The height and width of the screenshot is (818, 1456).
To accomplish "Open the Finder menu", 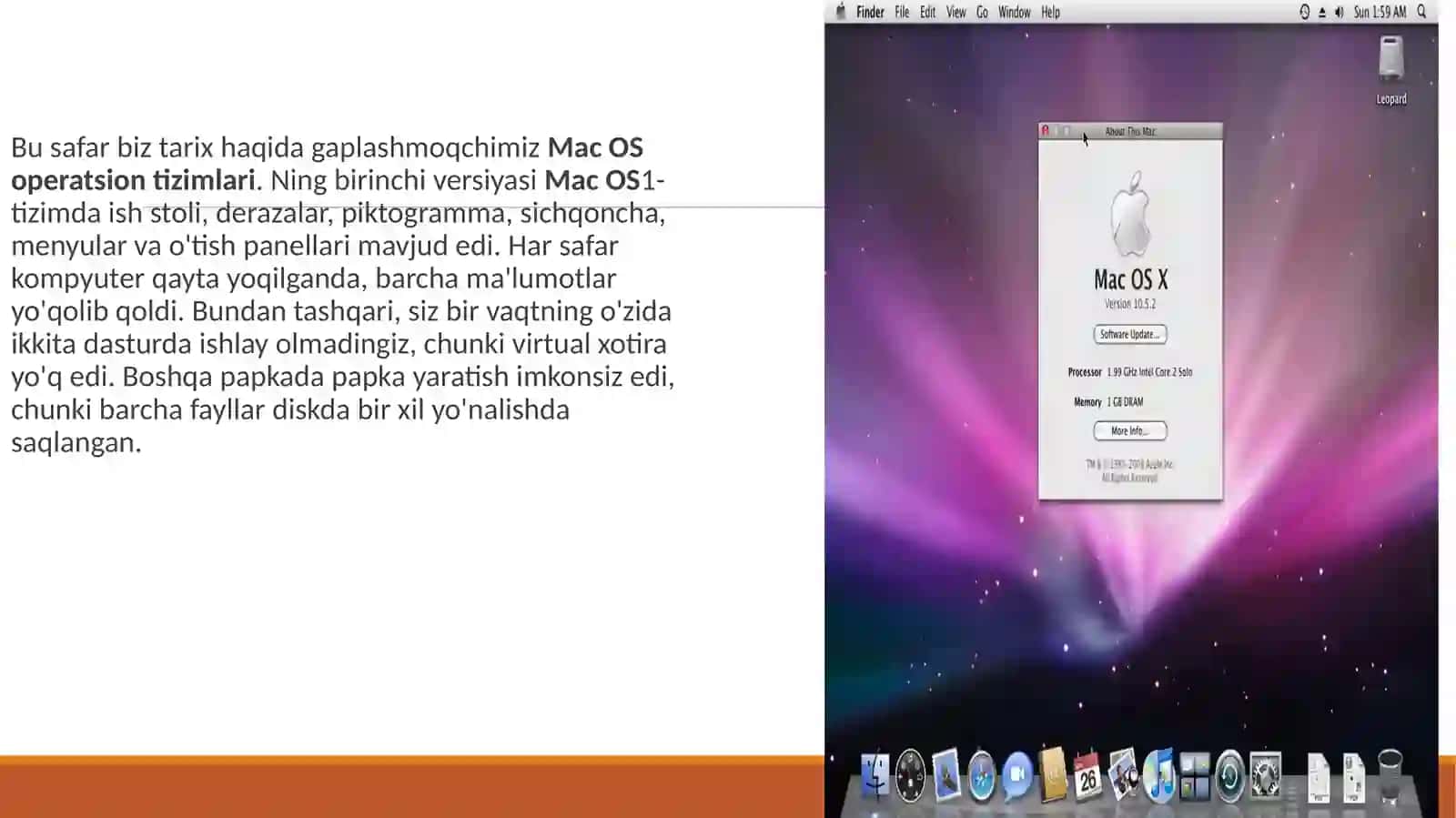I will (x=870, y=12).
